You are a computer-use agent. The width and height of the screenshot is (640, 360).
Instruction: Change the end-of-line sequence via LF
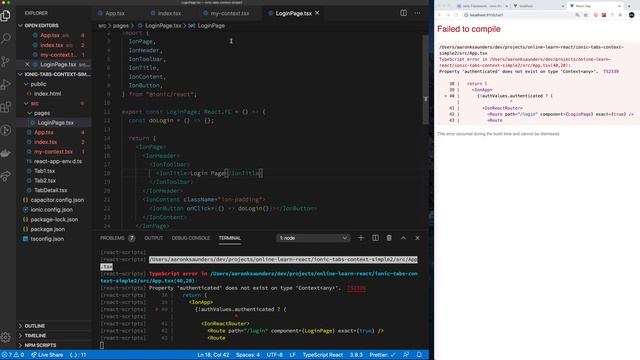pos(293,355)
